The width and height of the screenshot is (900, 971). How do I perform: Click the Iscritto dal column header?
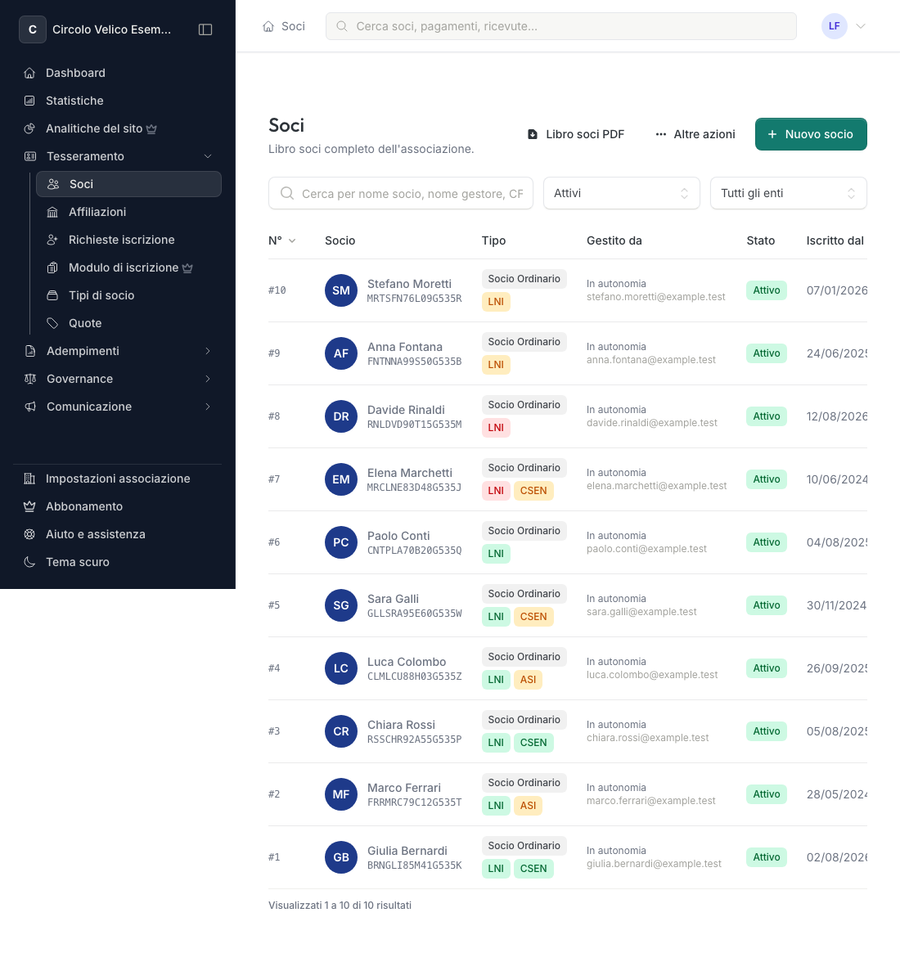pyautogui.click(x=834, y=240)
